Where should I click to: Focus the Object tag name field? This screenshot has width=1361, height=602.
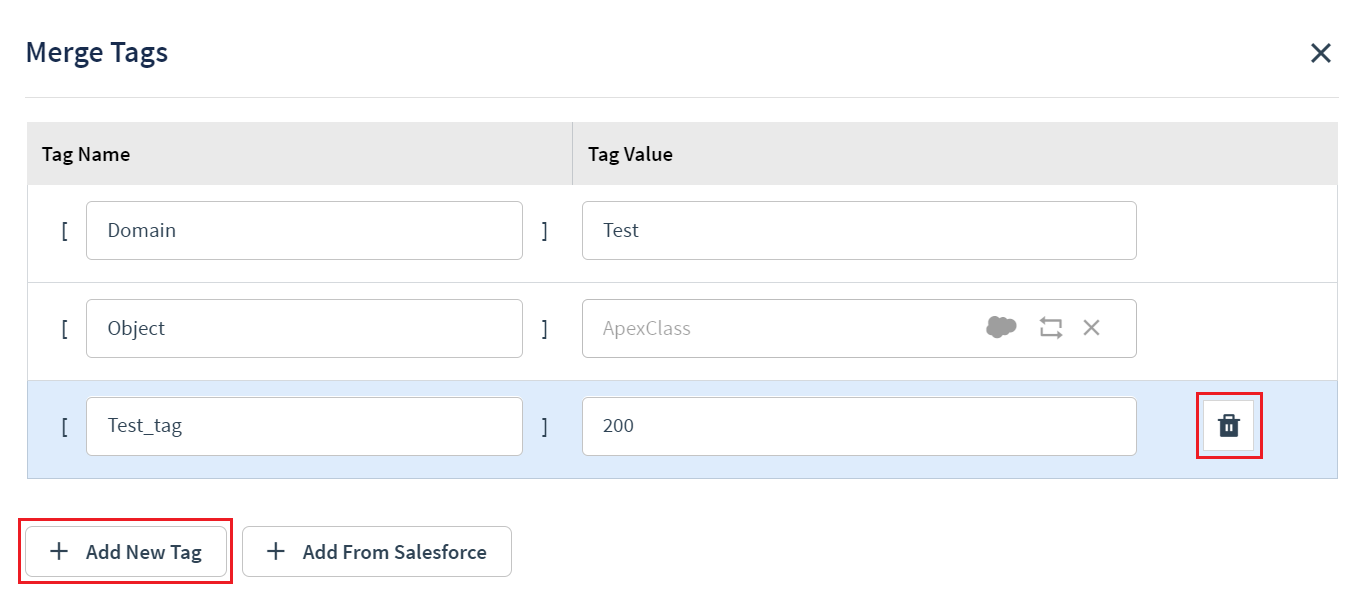click(304, 328)
